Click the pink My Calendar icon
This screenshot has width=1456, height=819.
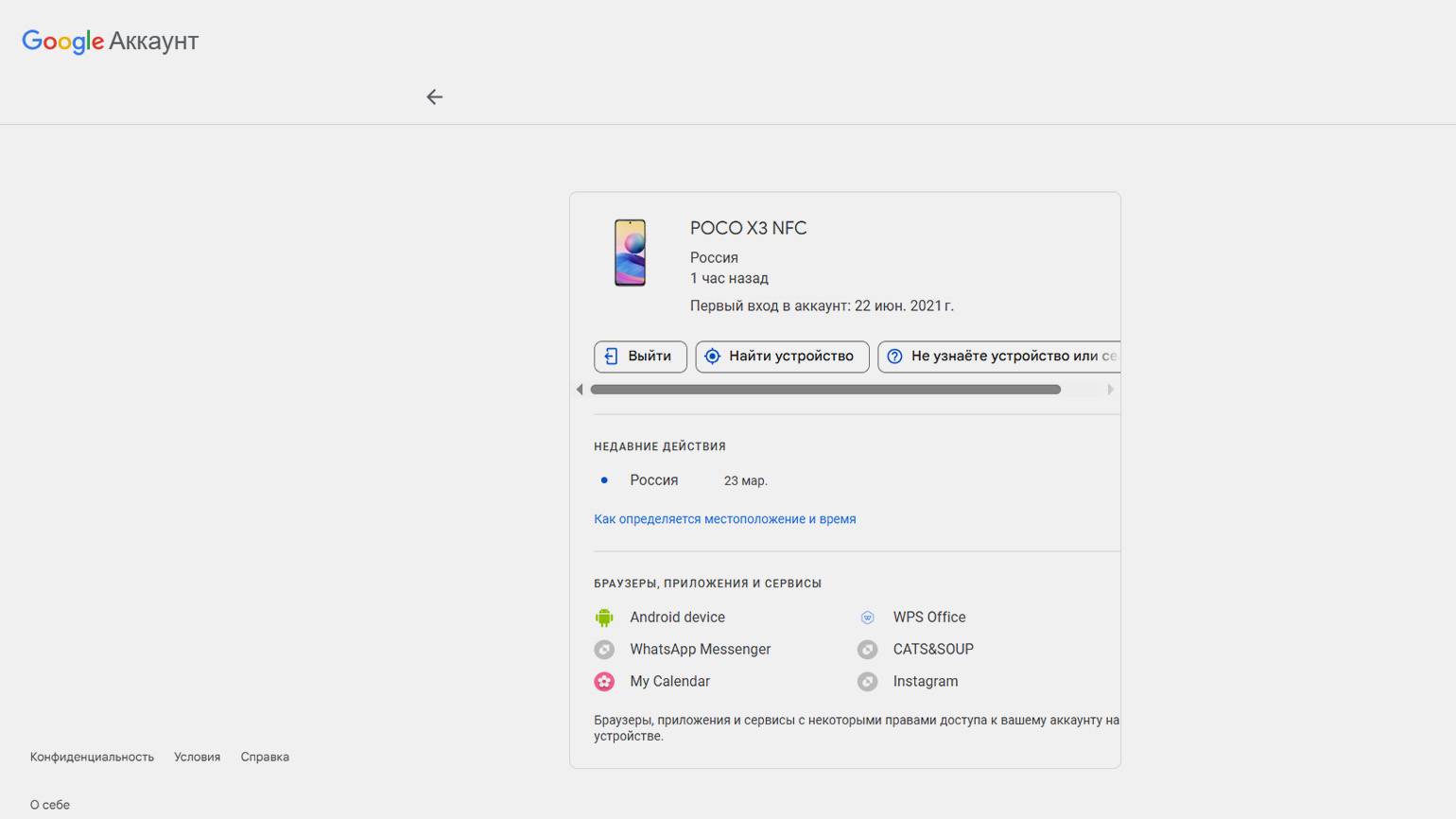604,682
